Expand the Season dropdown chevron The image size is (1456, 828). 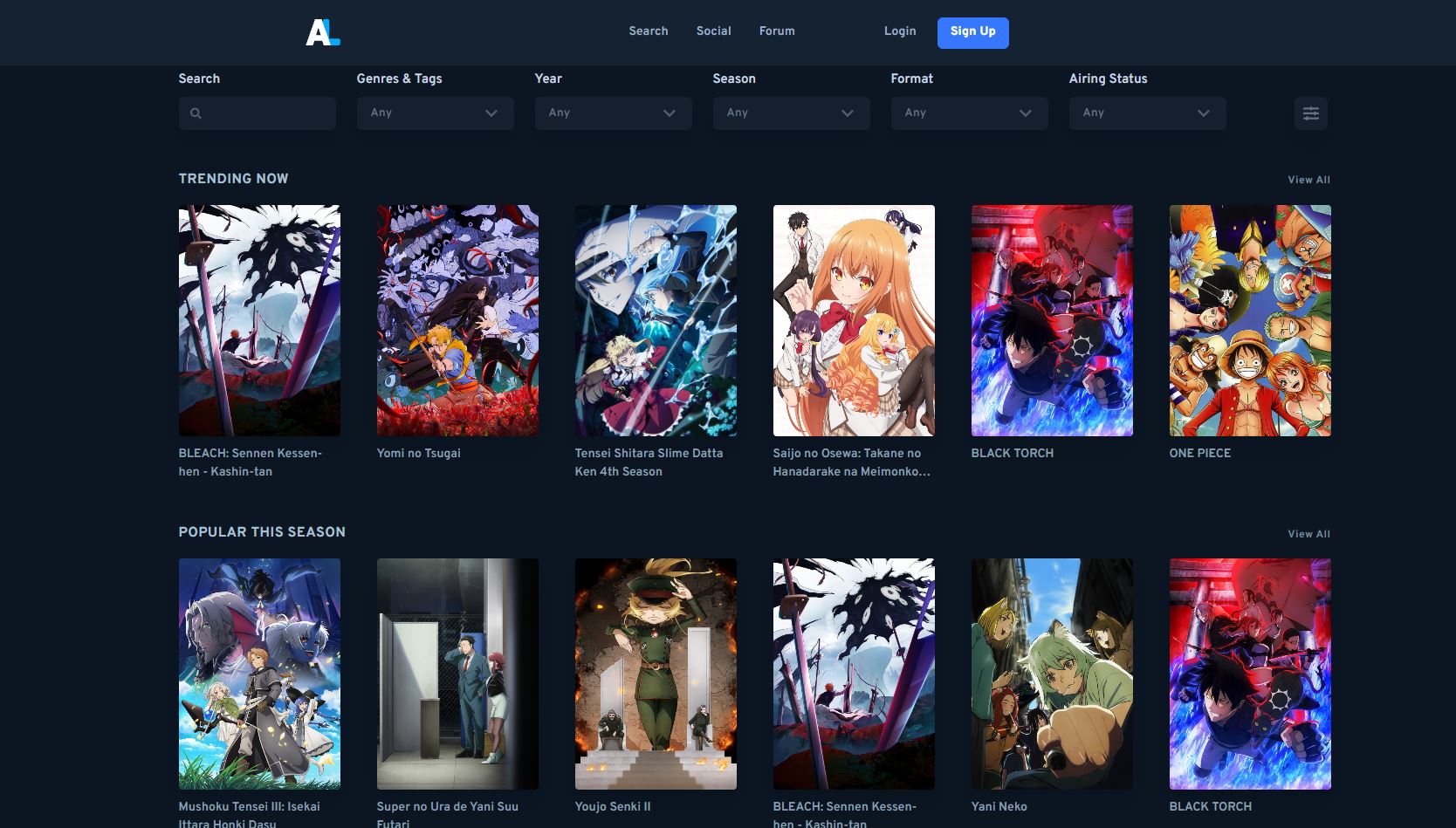[848, 113]
